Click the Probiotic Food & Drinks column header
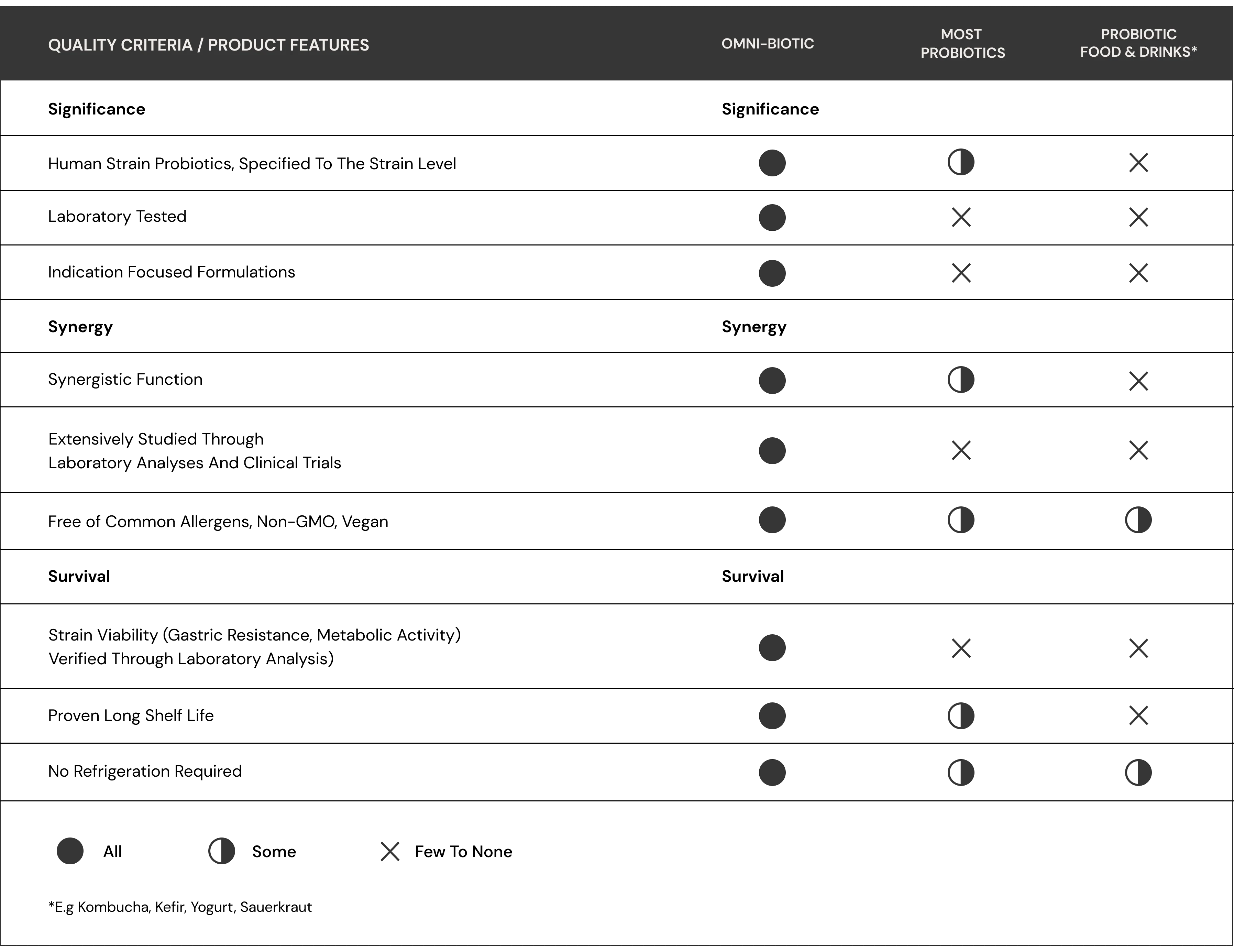The height and width of the screenshot is (952, 1234). pyautogui.click(x=1138, y=43)
